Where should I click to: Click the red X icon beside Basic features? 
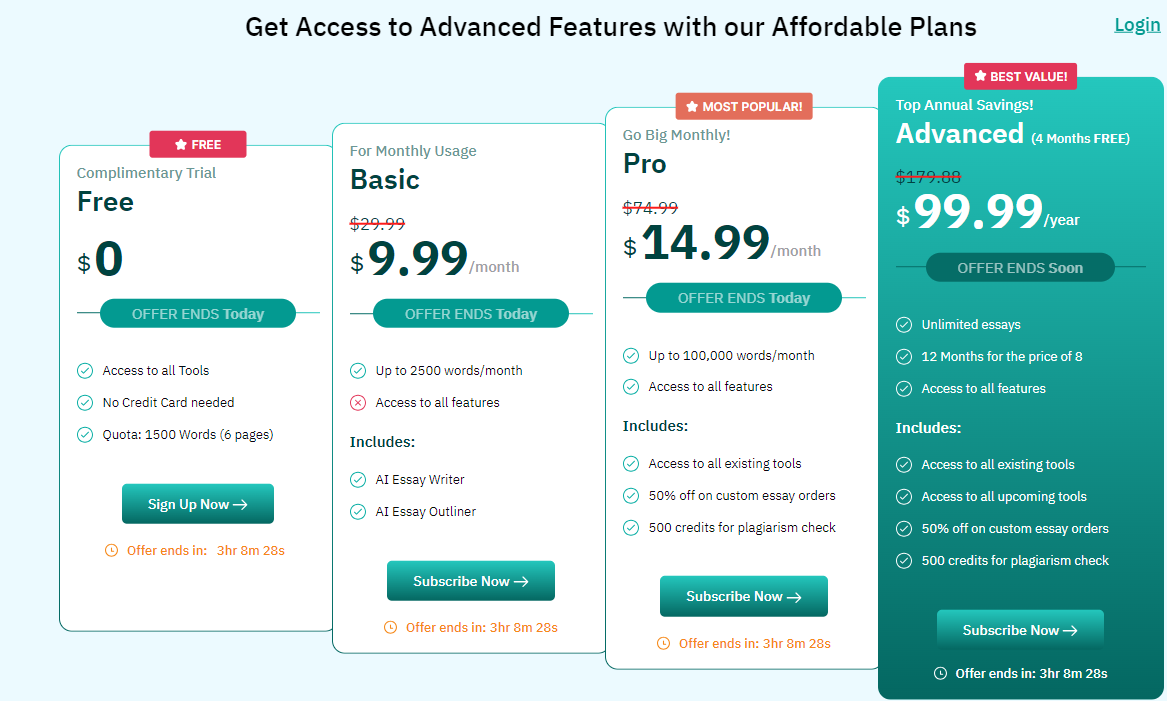358,403
